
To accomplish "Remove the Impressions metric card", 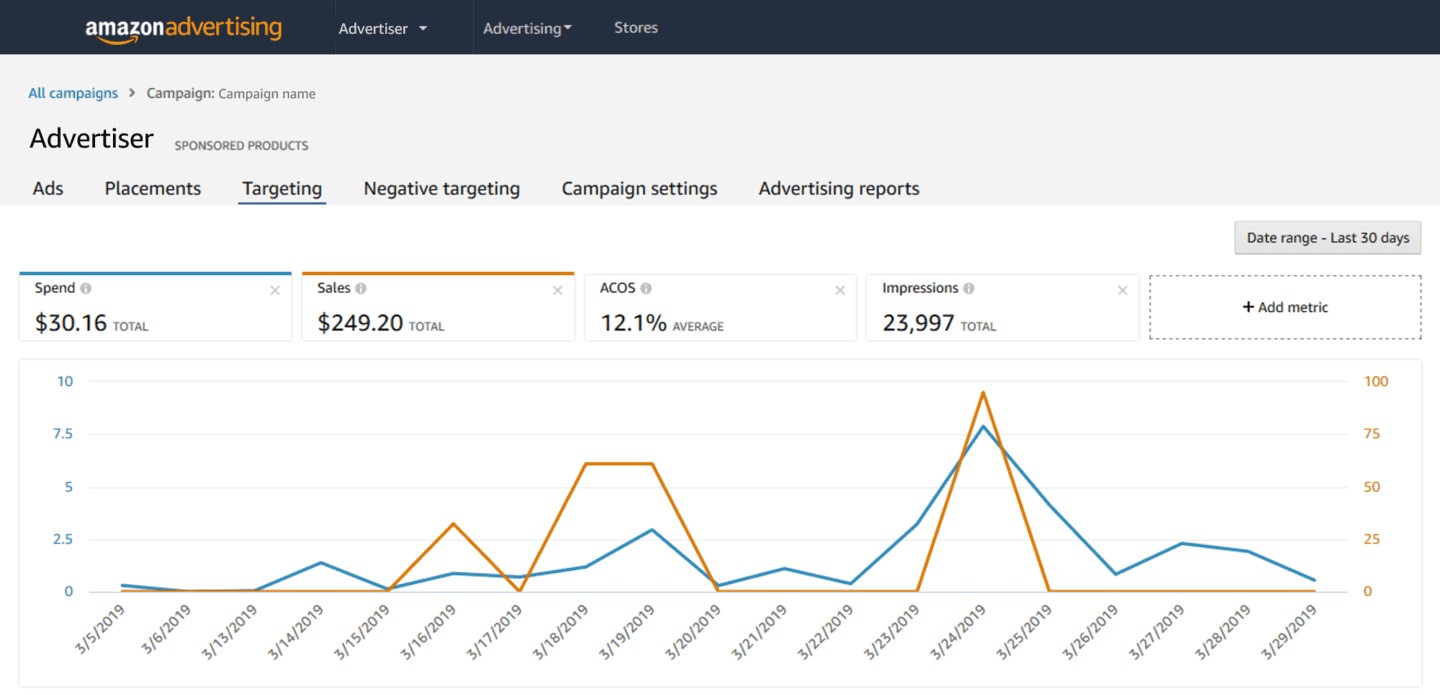I will click(1123, 291).
